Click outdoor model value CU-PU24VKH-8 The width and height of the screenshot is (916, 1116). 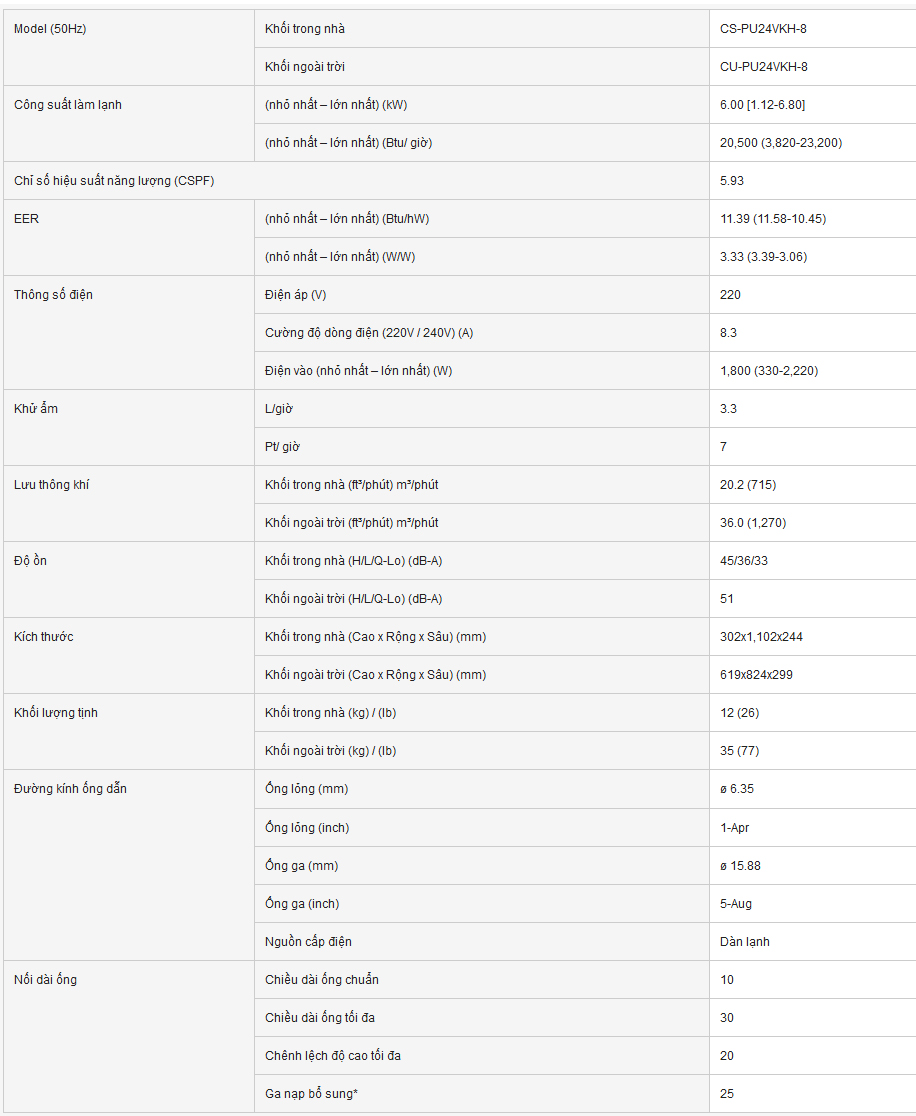[764, 67]
